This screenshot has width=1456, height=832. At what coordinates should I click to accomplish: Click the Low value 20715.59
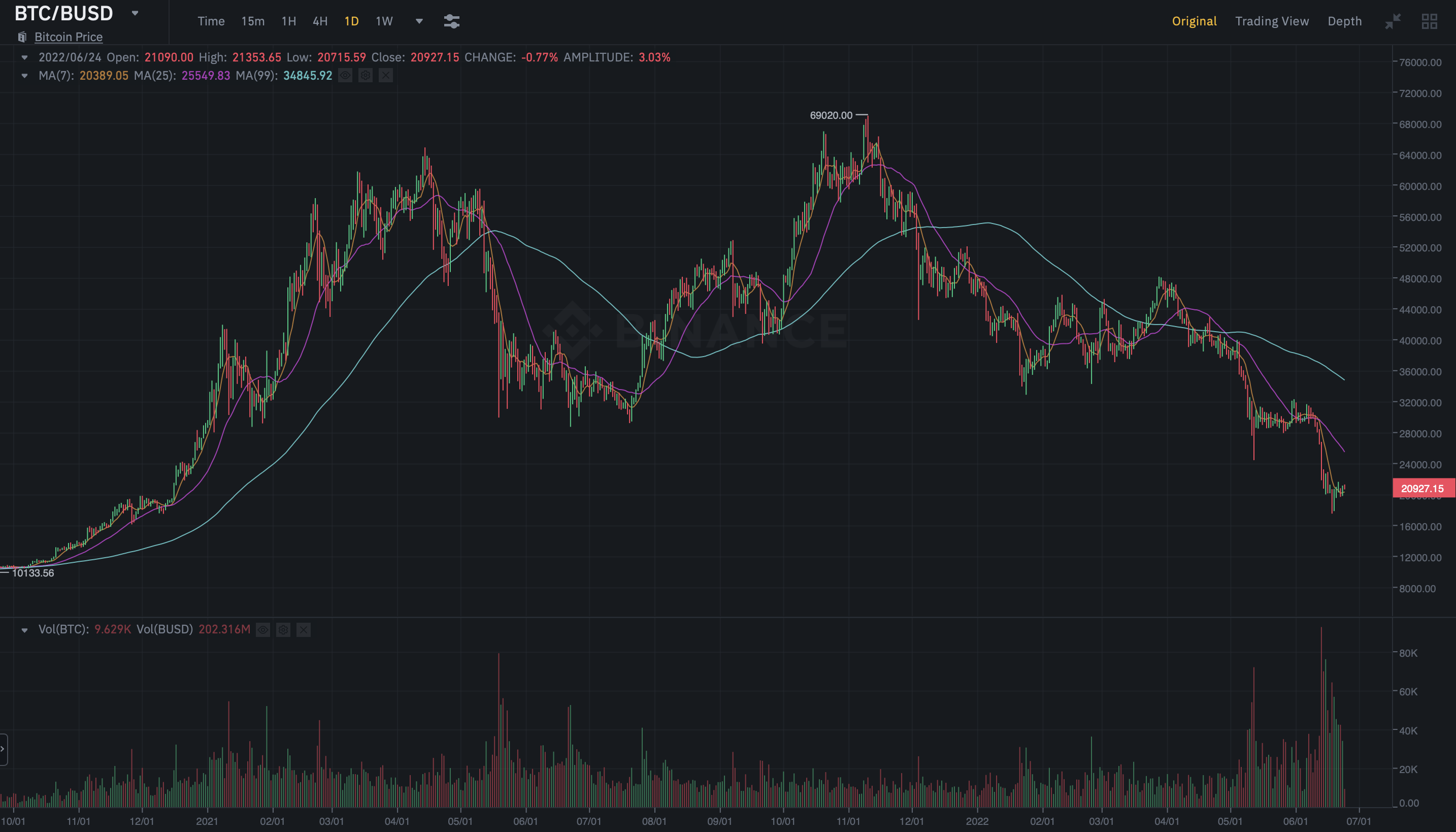coord(342,57)
